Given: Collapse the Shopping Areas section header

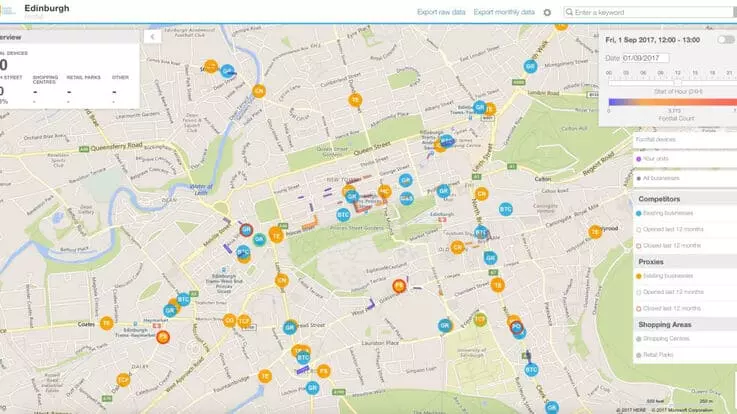Looking at the screenshot, I should 685,325.
